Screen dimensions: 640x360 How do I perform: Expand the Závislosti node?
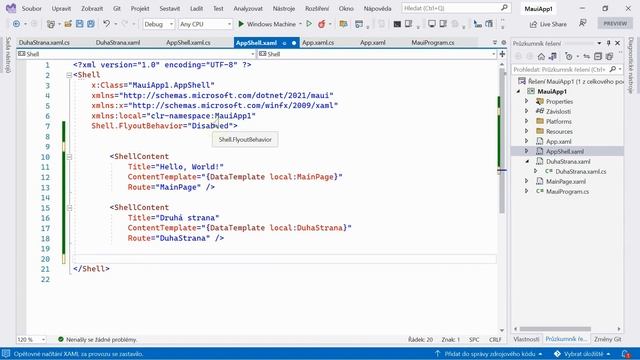pos(527,111)
